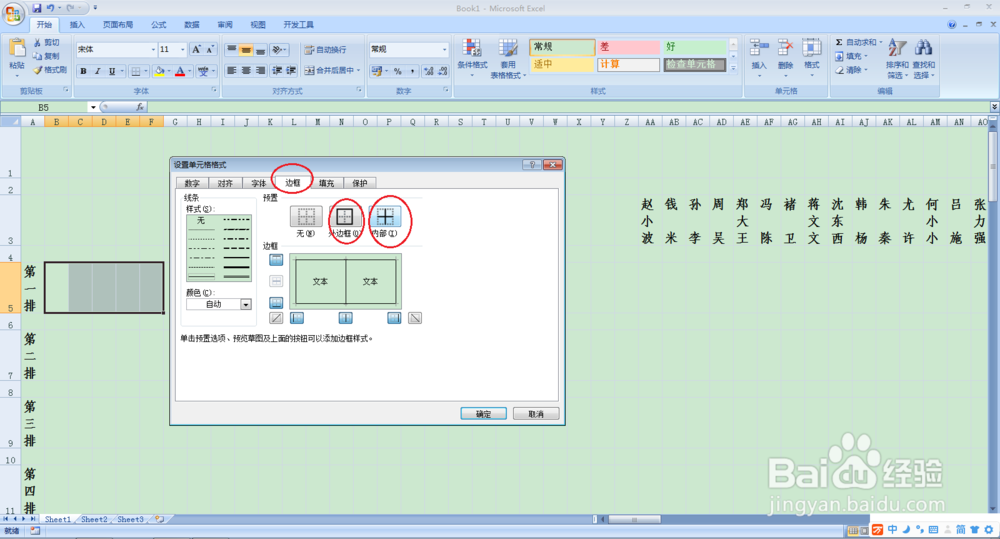Screen dimensions: 1000x539
Task: Toggle middle horizontal border button
Action: click(276, 281)
